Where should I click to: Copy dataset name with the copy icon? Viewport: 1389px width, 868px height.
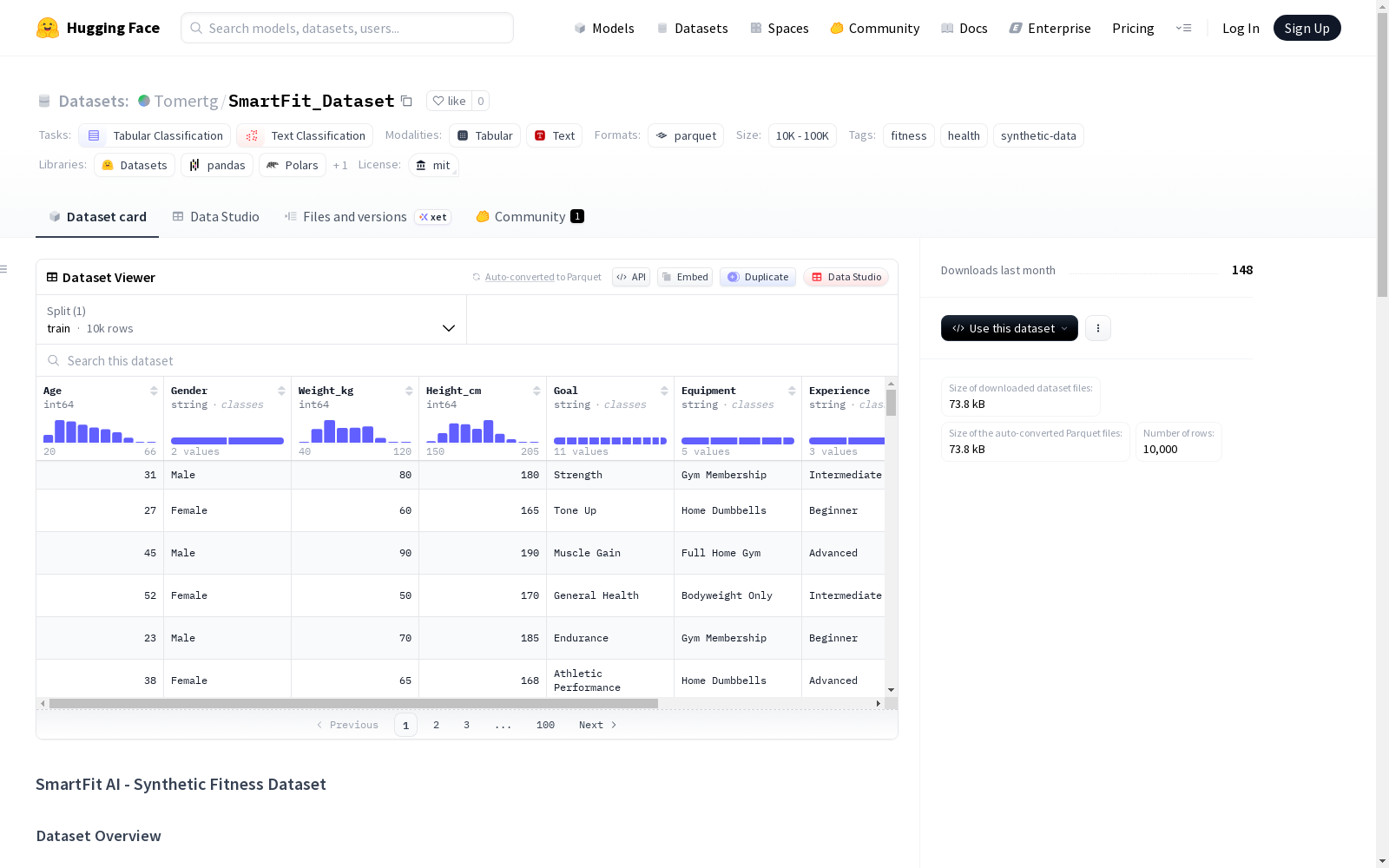406,101
